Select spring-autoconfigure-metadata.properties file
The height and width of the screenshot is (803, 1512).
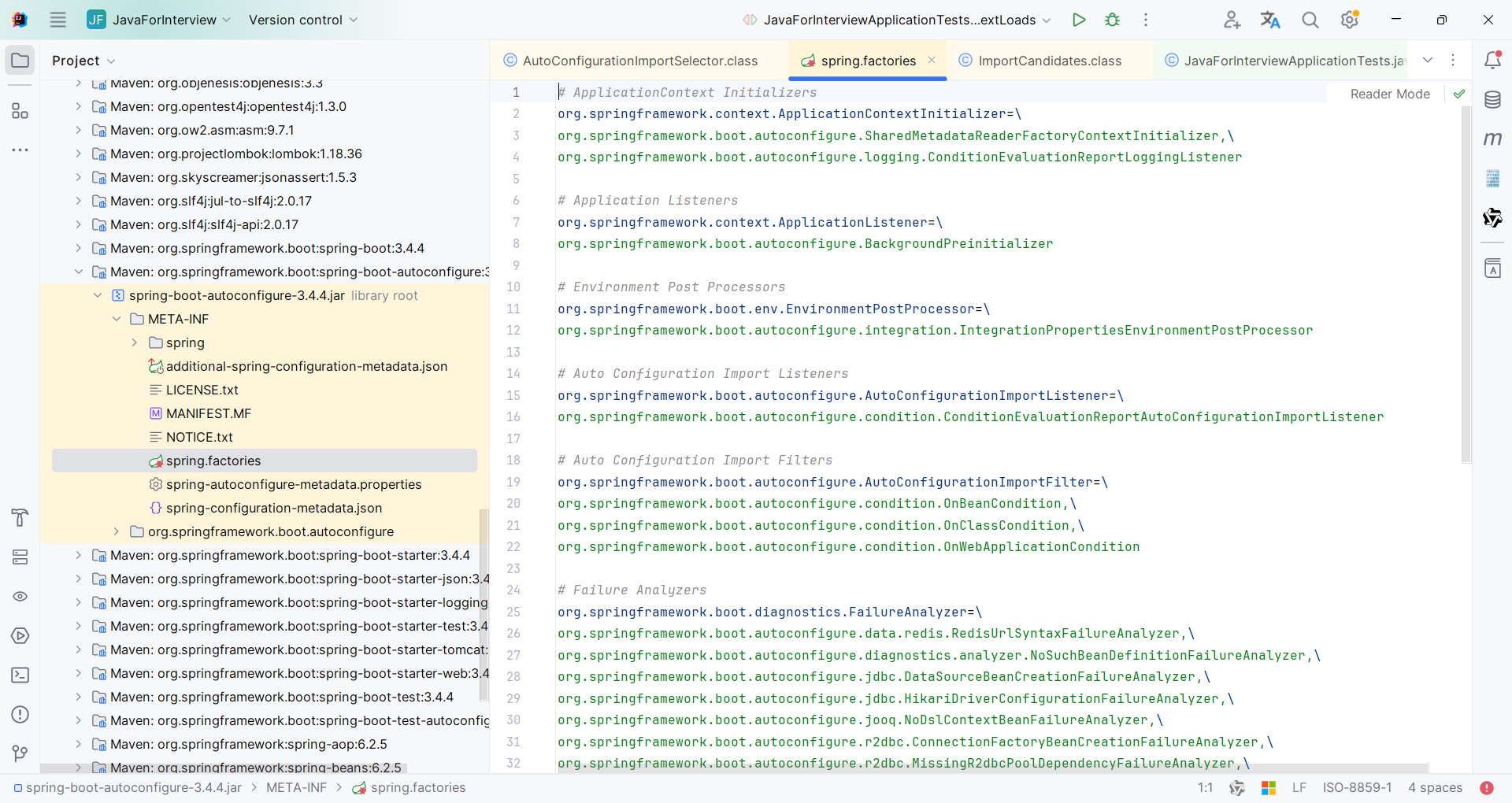[x=294, y=484]
